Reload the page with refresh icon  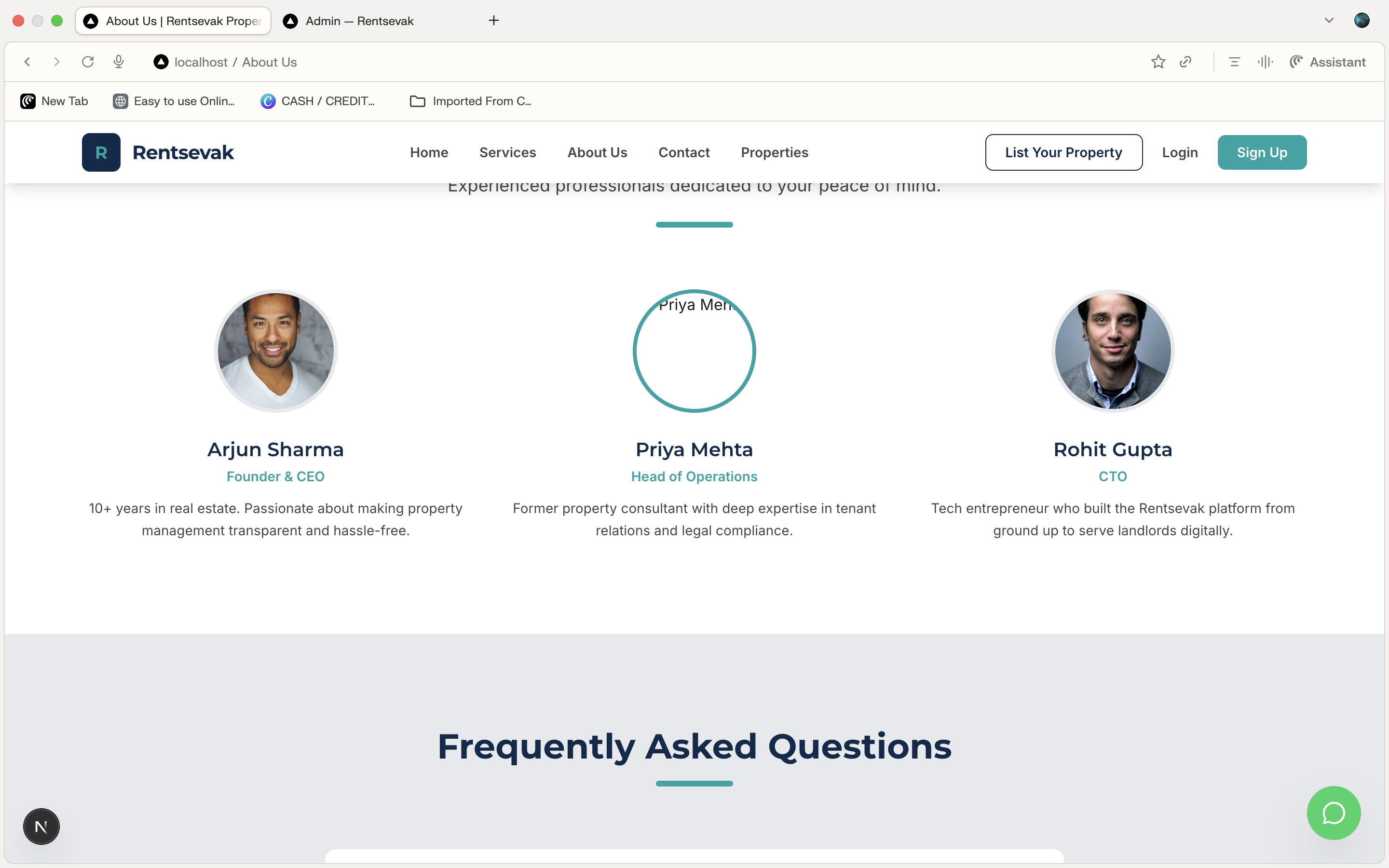[87, 62]
